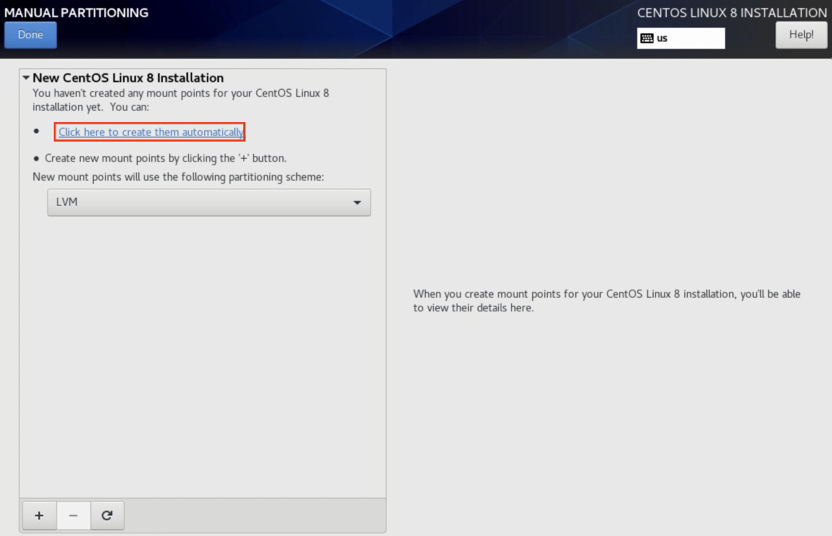Click the CENTOS LINUX 8 INSTALLATION heading
The width and height of the screenshot is (832, 536).
(732, 13)
